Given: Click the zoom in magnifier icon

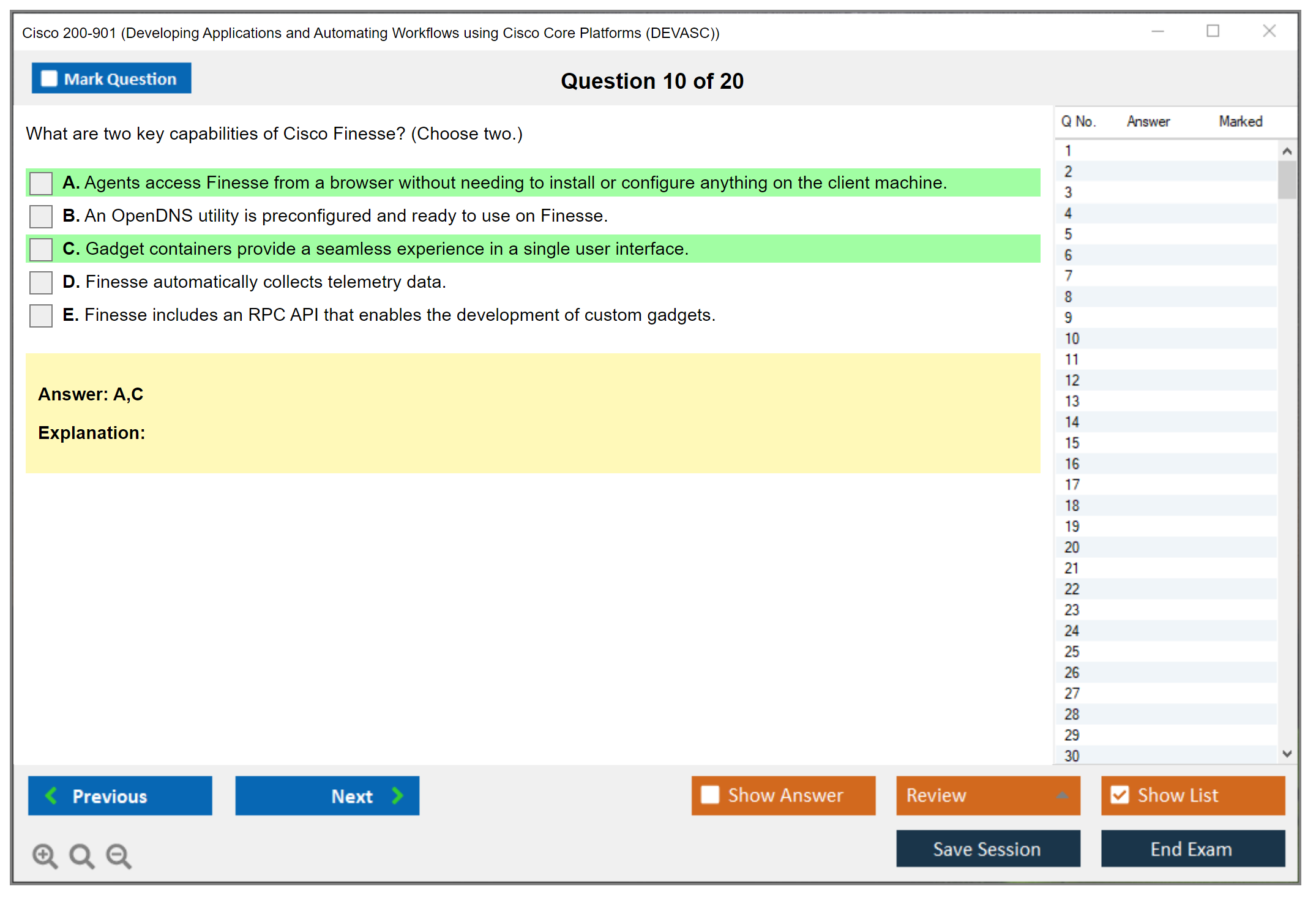Looking at the screenshot, I should (45, 855).
